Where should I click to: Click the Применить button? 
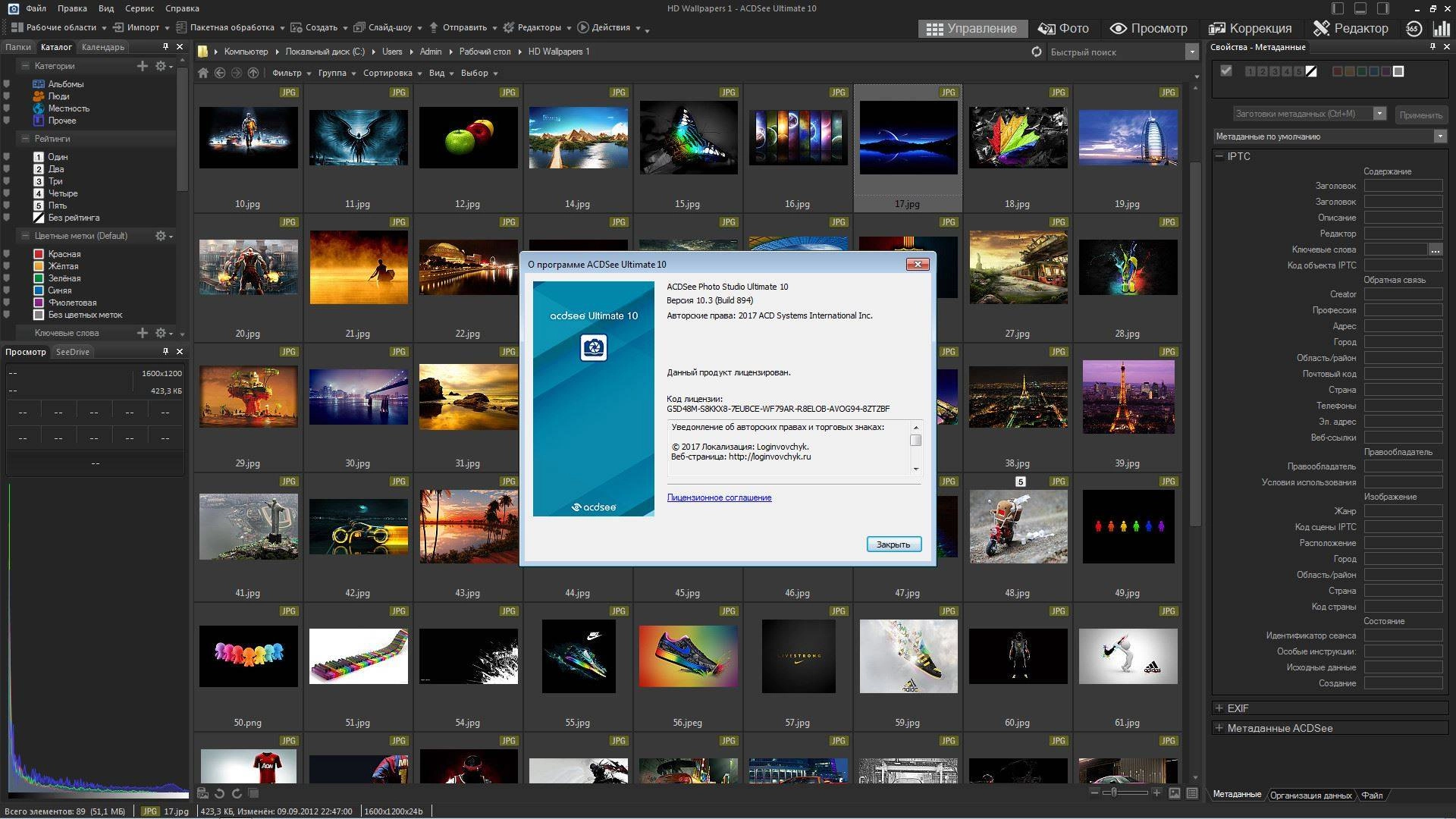[1420, 115]
